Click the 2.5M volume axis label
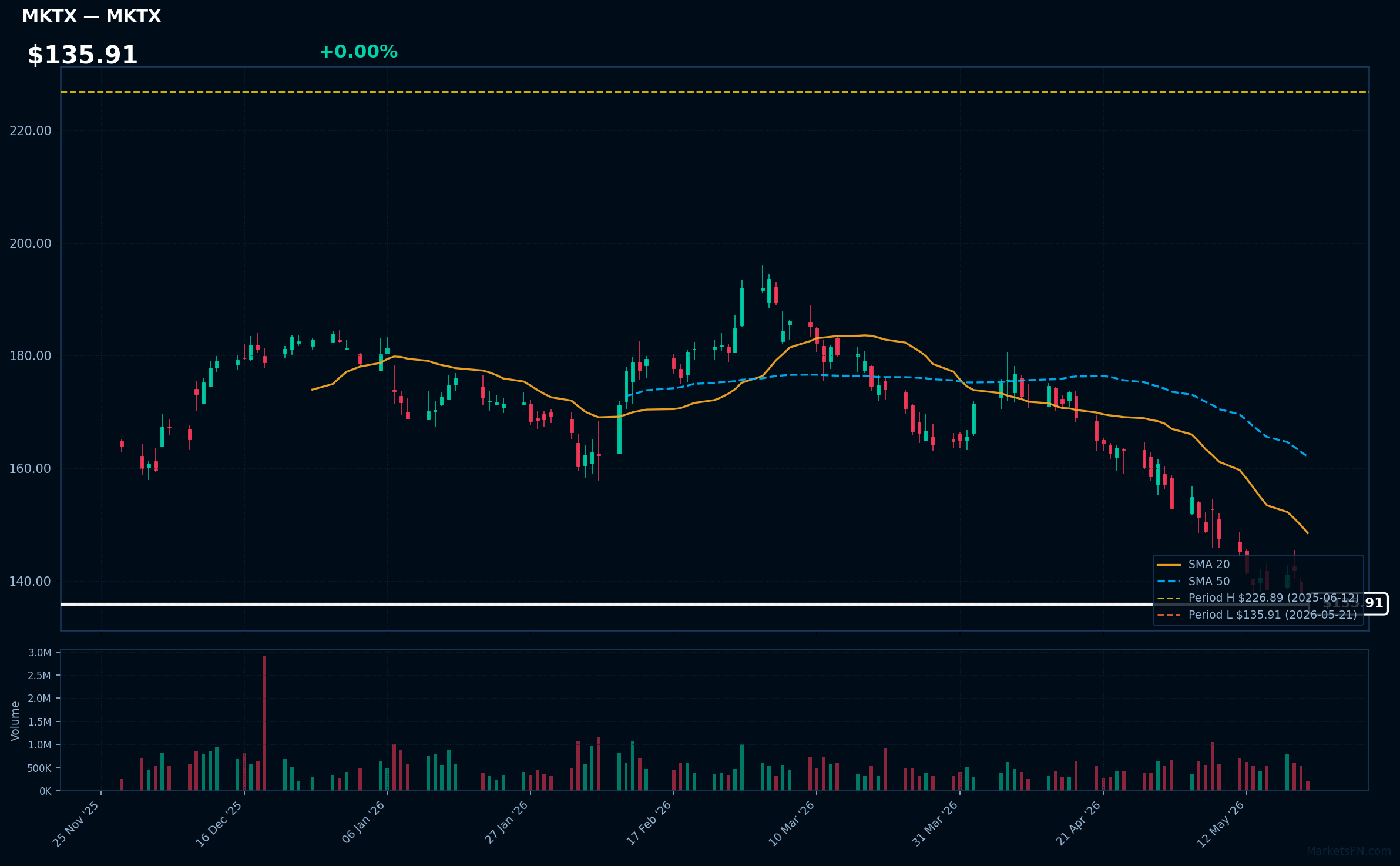The image size is (1400, 866). 39,676
